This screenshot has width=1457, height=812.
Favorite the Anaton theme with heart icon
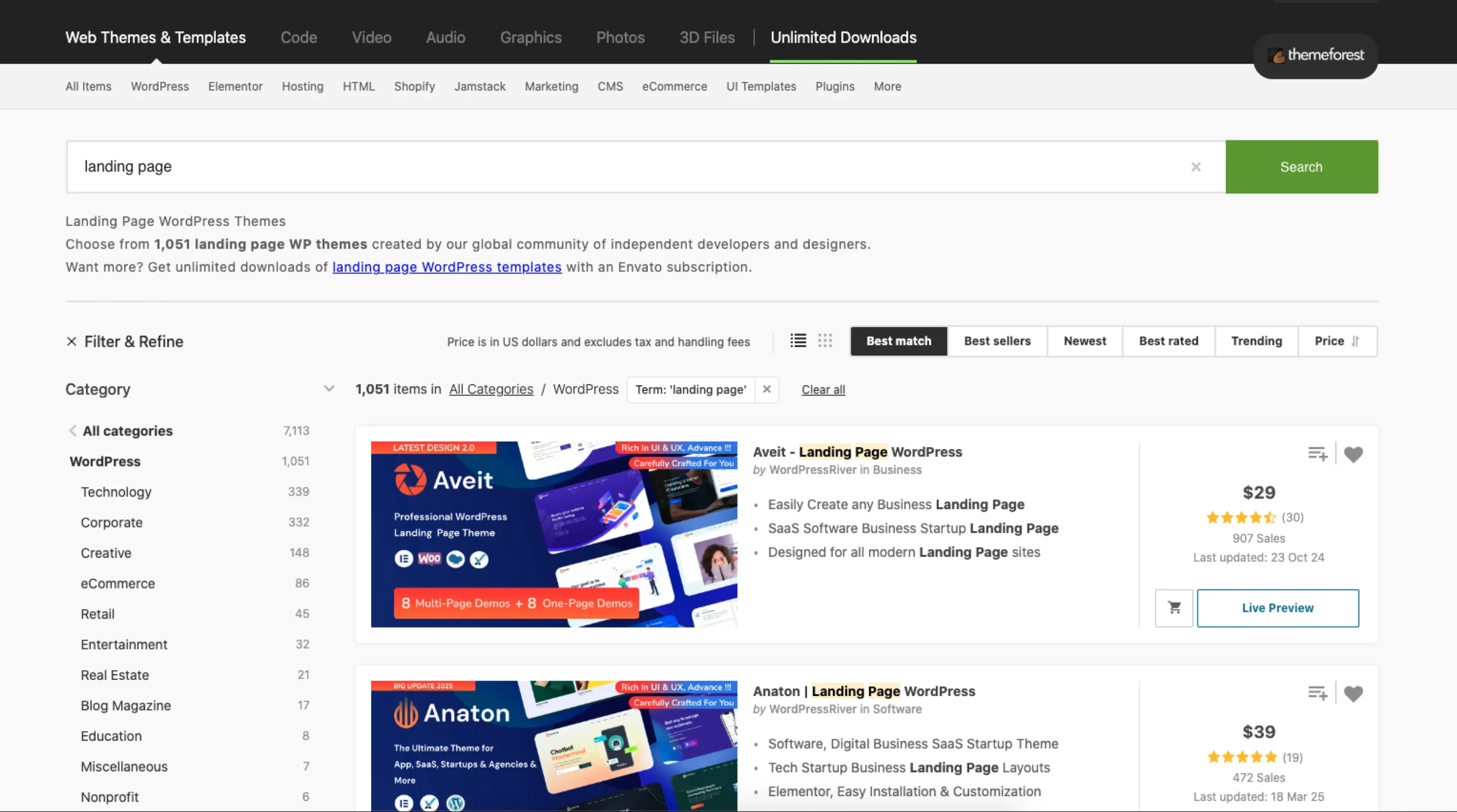[1353, 693]
